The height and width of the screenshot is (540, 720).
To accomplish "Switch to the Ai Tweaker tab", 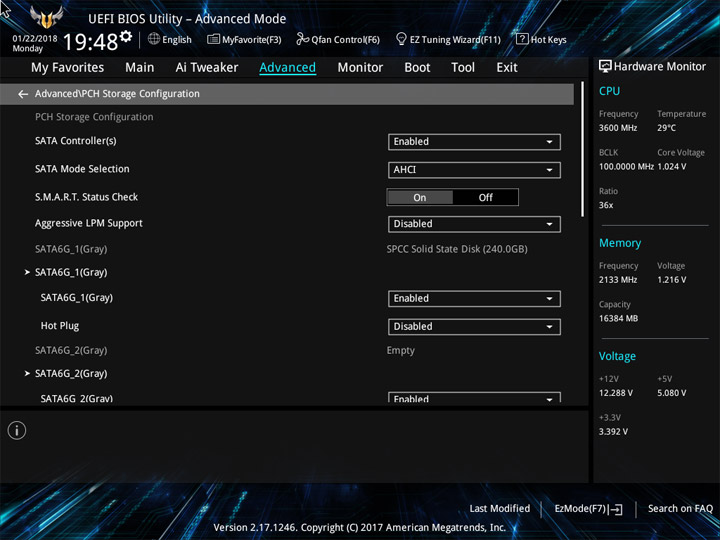I will point(207,68).
